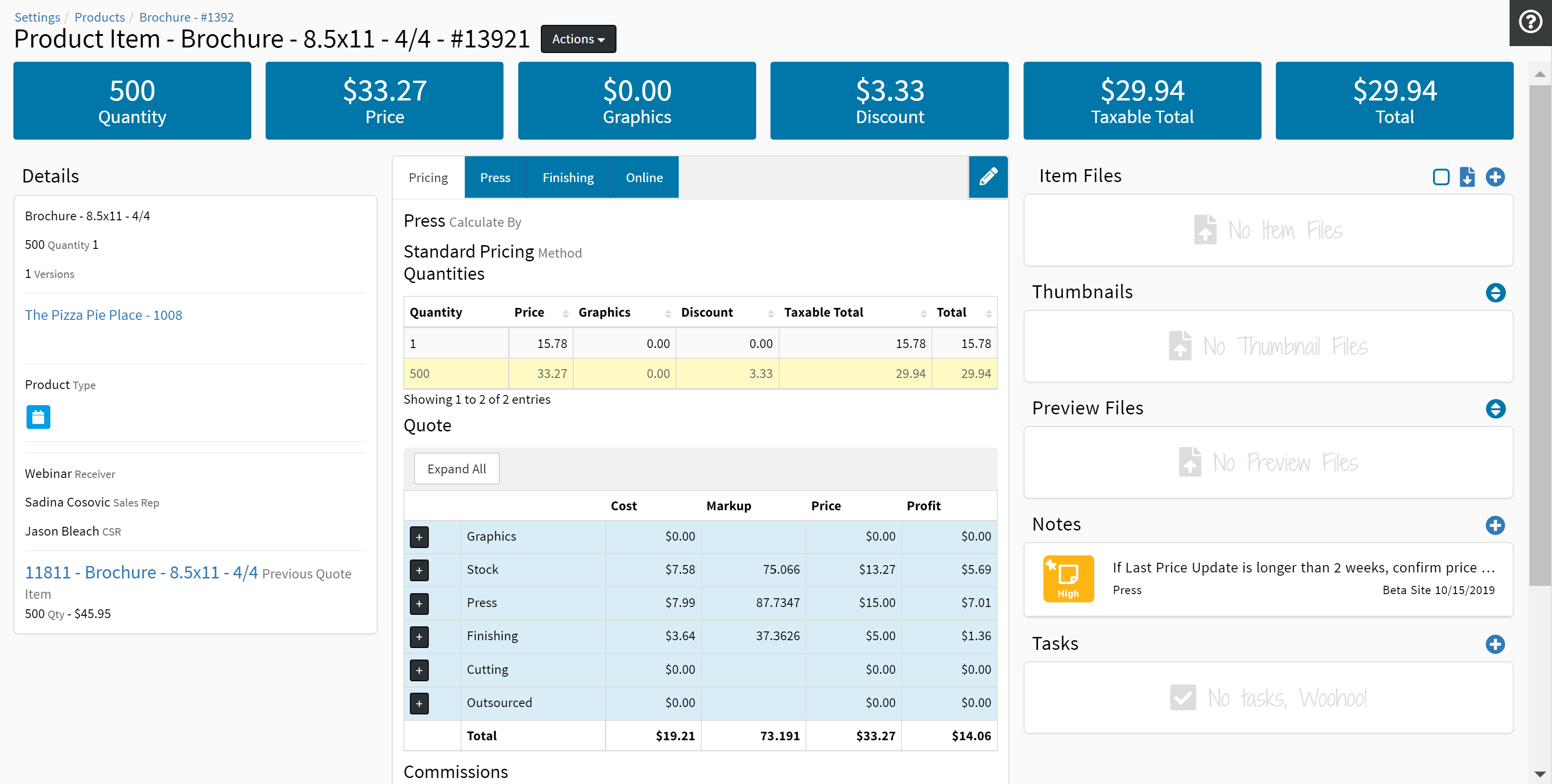The height and width of the screenshot is (784, 1552).
Task: Open The Pizza Pie Place customer link
Action: (103, 315)
